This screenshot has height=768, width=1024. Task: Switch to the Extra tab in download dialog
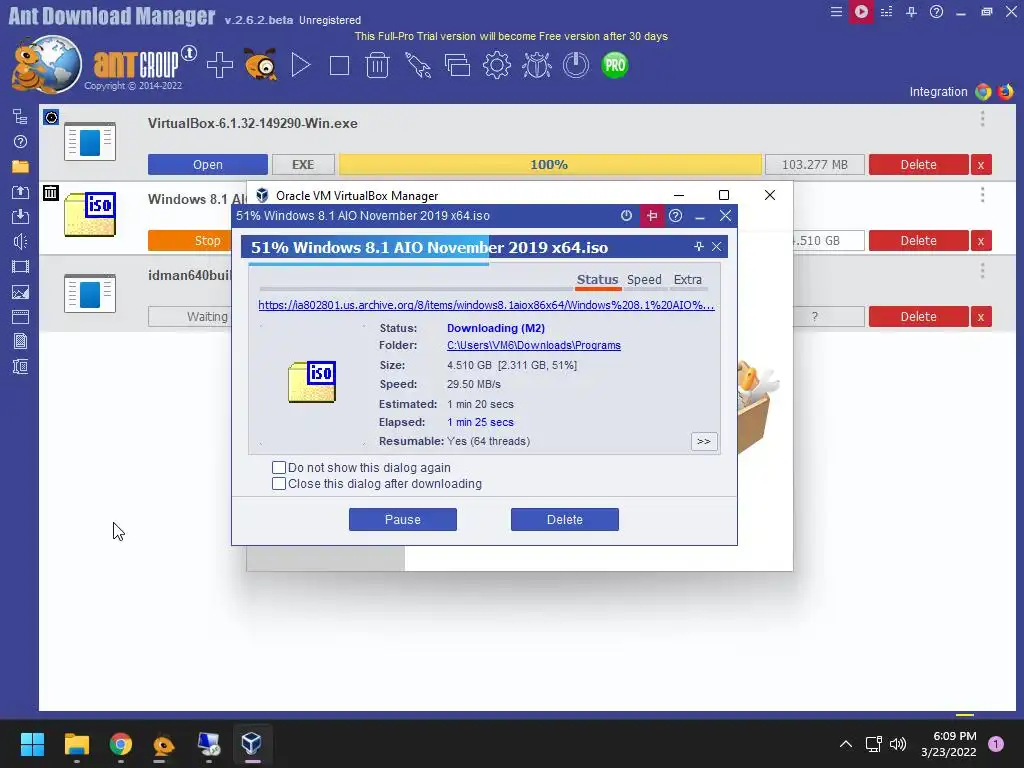pyautogui.click(x=688, y=280)
